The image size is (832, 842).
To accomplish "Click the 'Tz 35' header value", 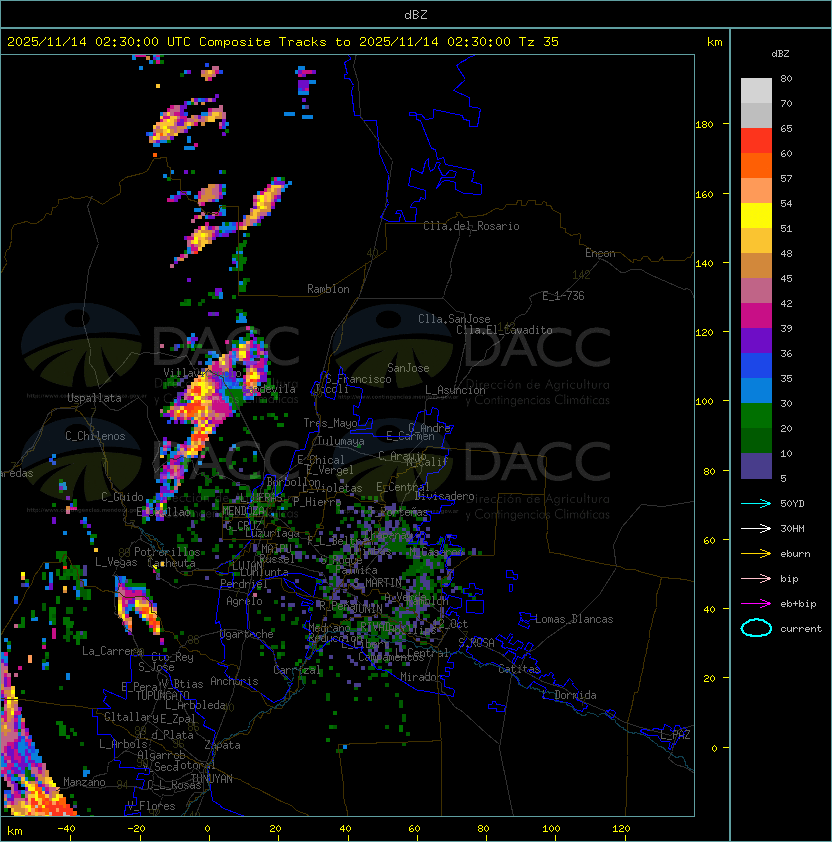I will pos(539,41).
